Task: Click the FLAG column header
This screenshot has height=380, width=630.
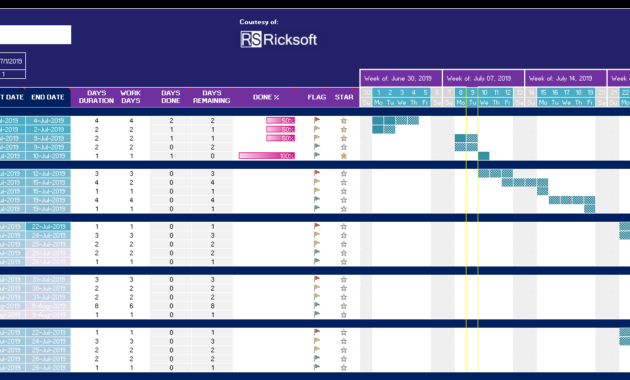Action: [317, 97]
